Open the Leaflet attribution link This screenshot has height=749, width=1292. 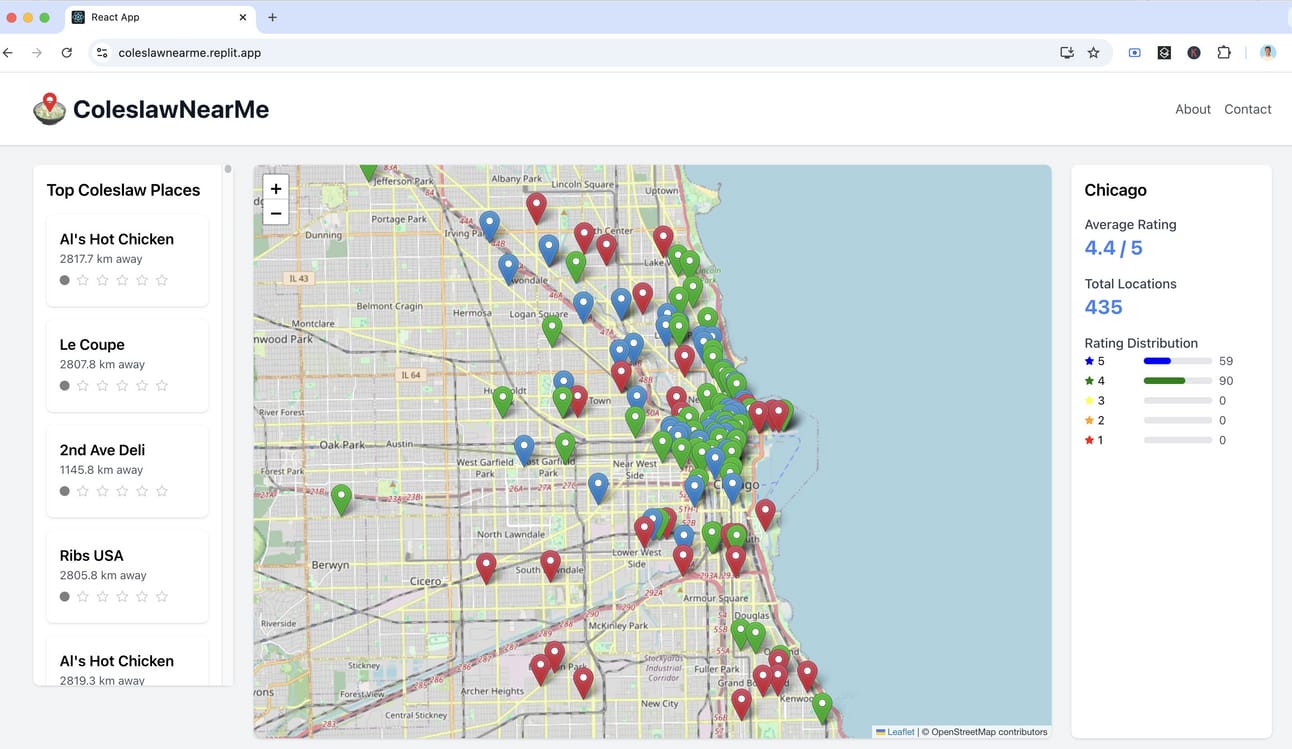pyautogui.click(x=900, y=732)
